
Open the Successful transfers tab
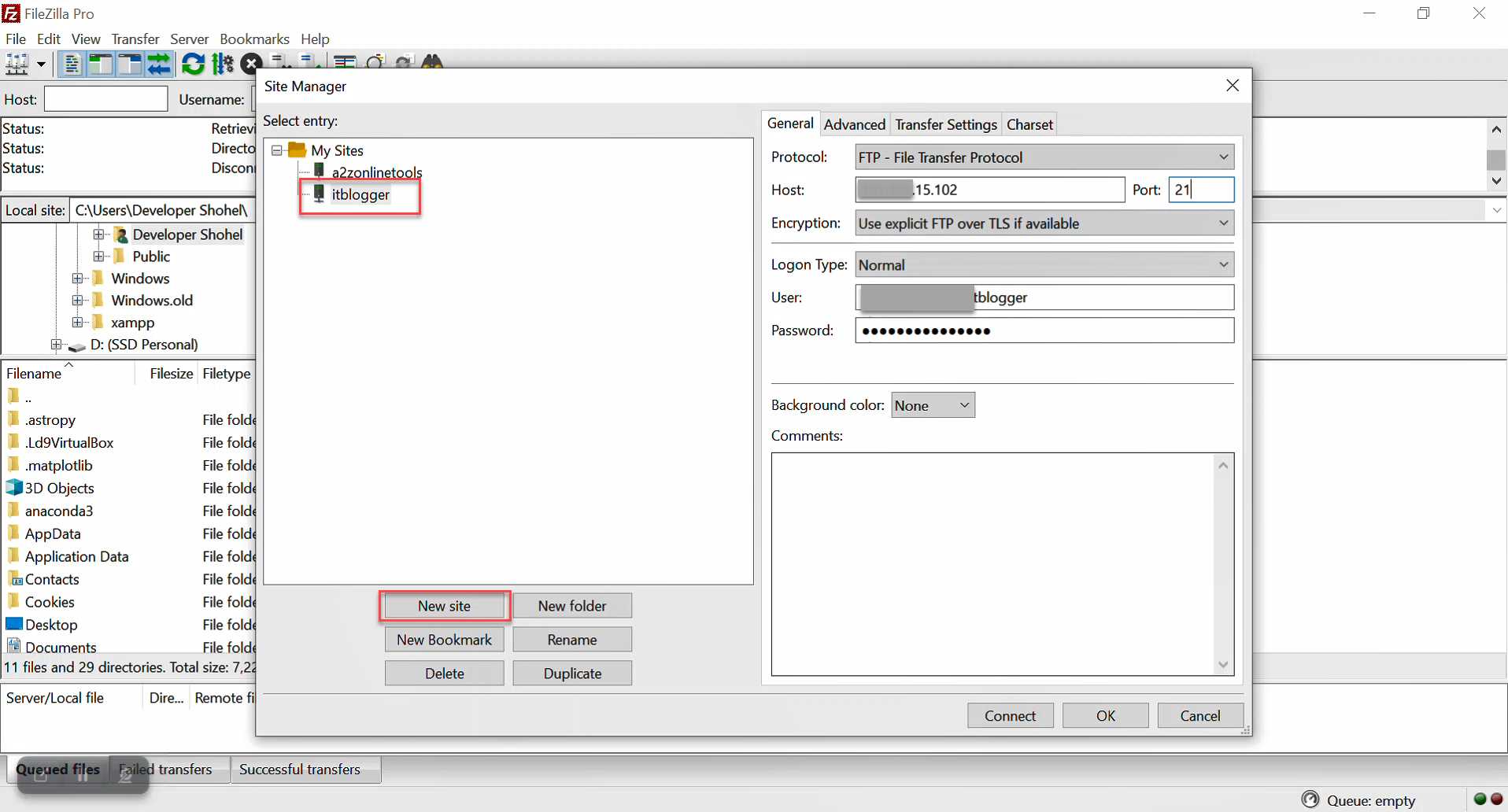pyautogui.click(x=300, y=769)
